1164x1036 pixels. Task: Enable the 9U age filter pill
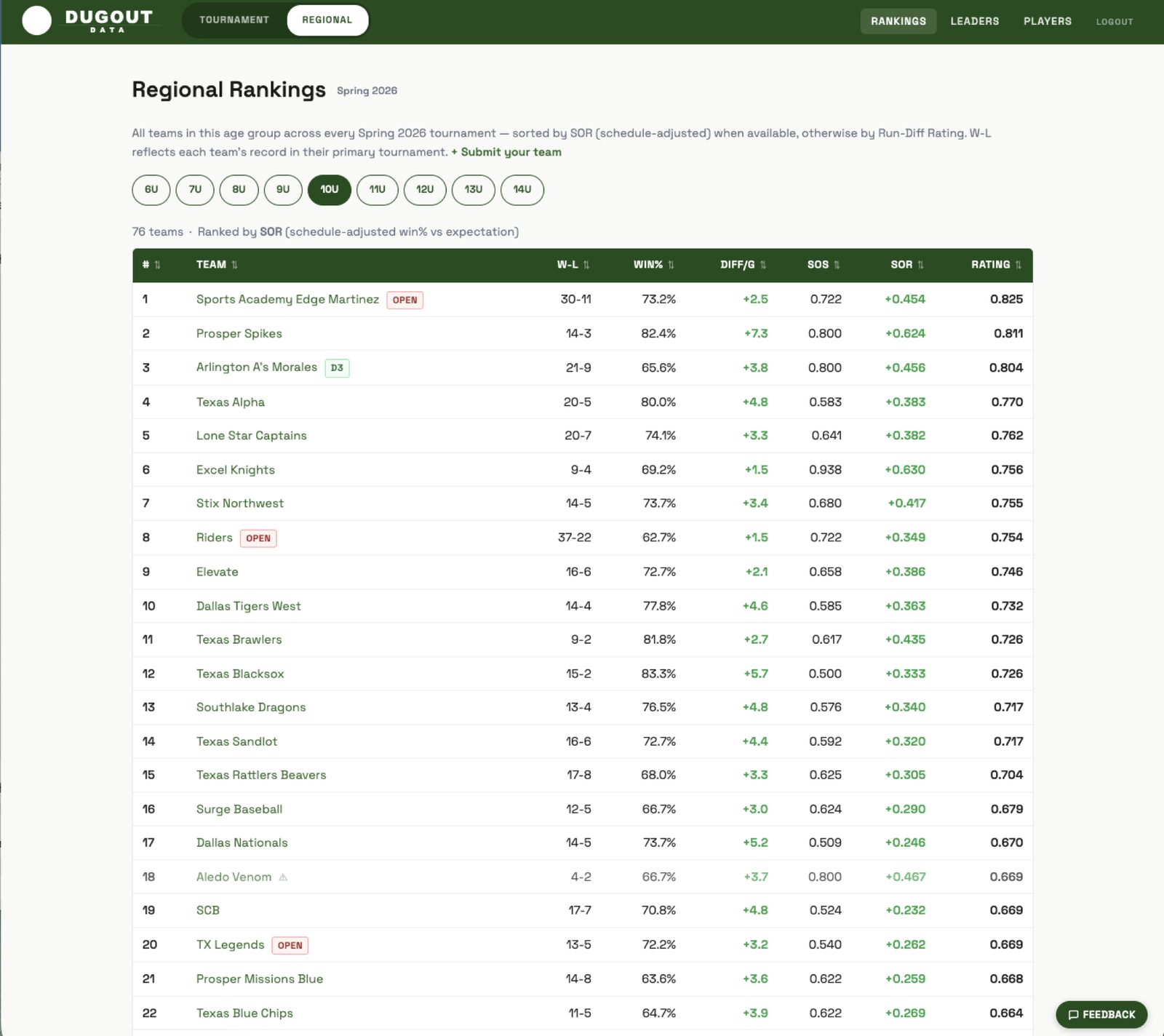point(283,190)
